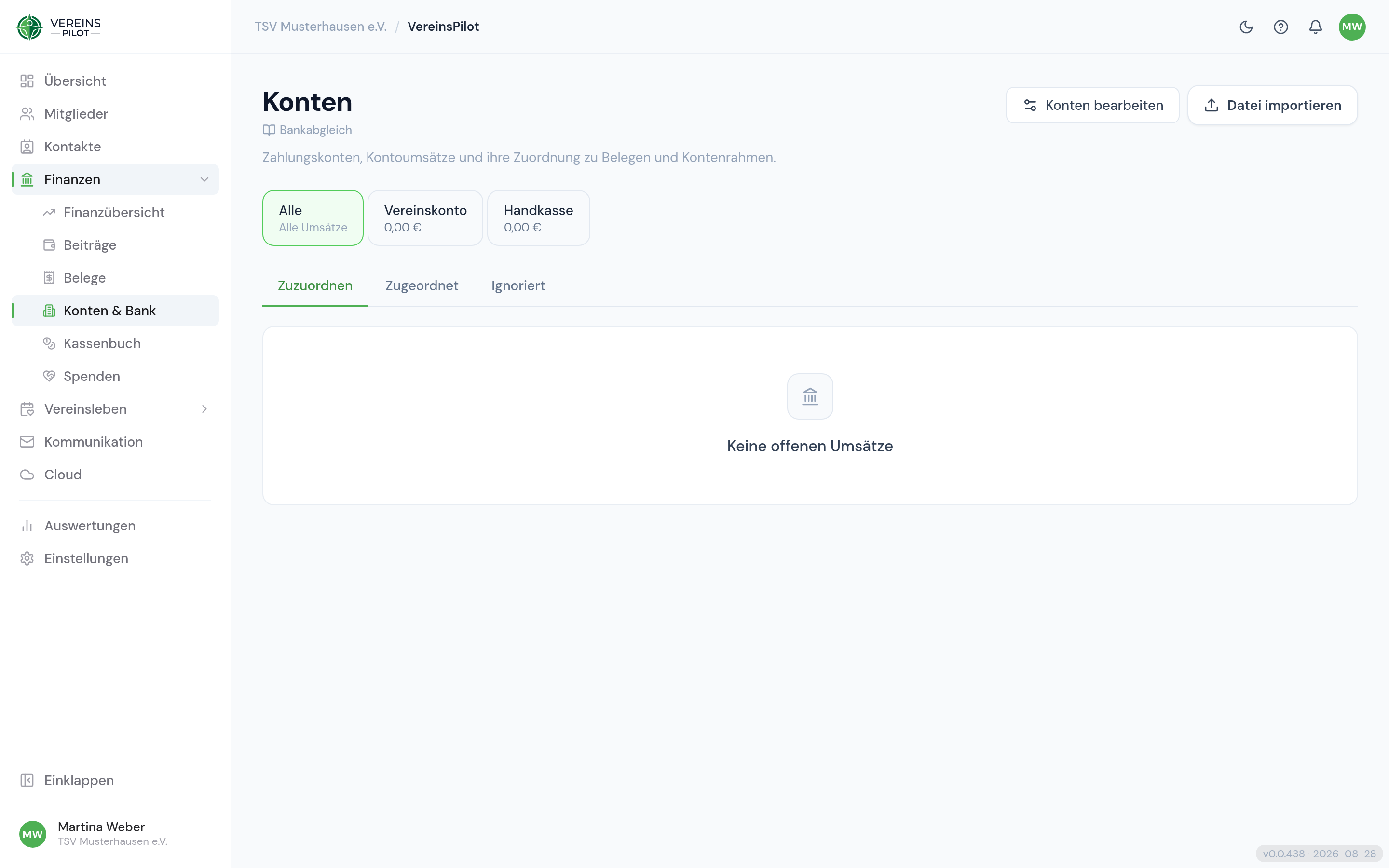
Task: Select Konten & Bank submenu item
Action: (x=115, y=311)
